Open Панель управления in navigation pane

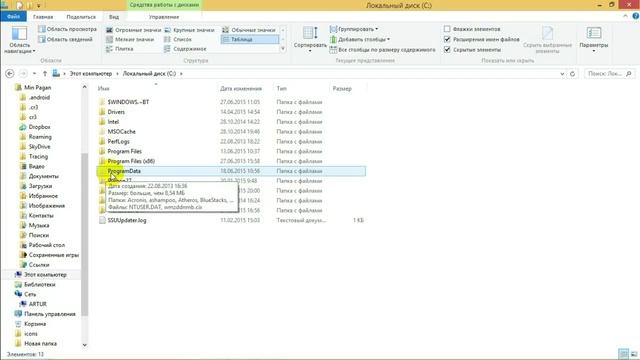[x=49, y=314]
